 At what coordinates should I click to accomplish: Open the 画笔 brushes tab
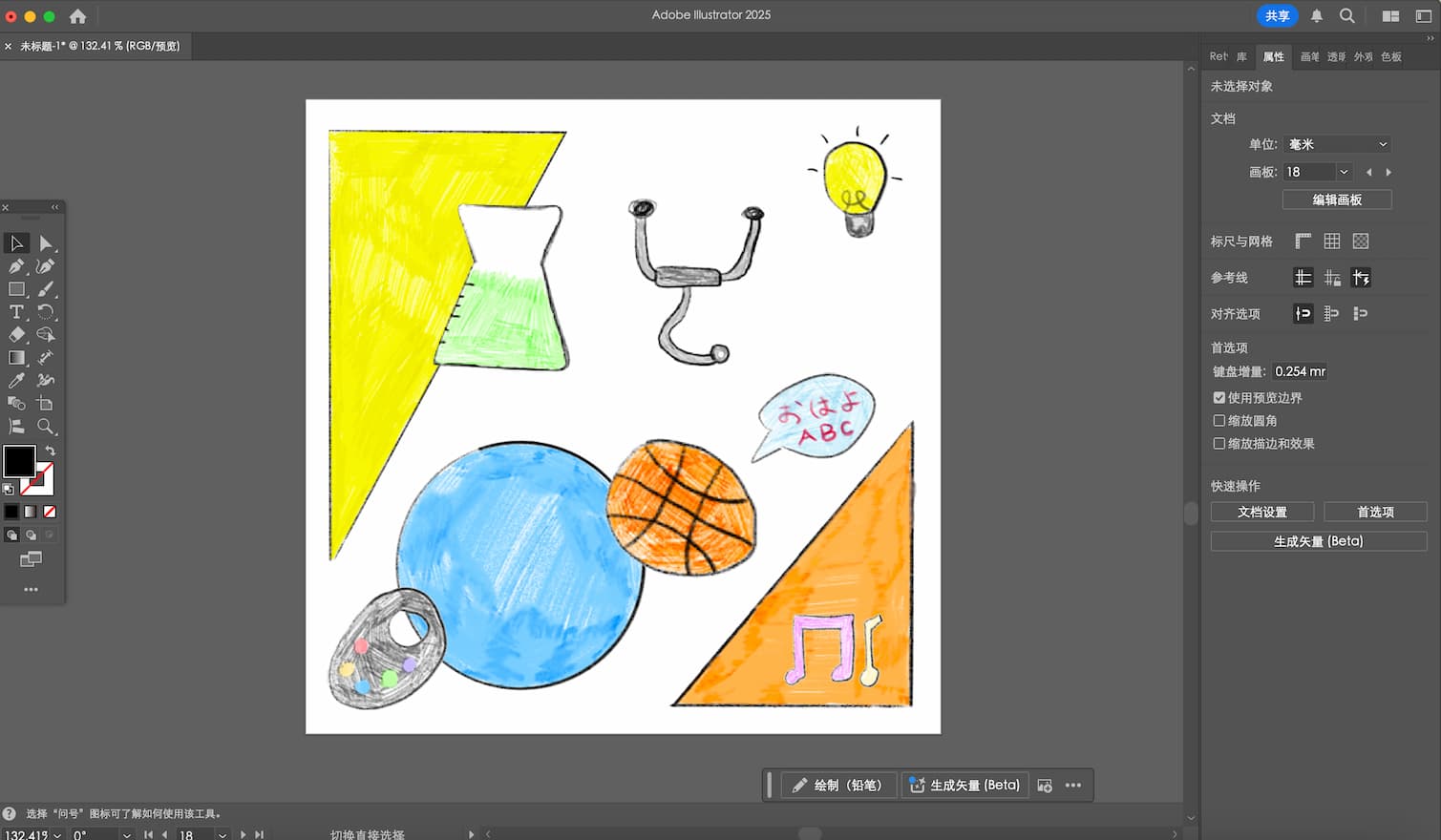(1310, 56)
